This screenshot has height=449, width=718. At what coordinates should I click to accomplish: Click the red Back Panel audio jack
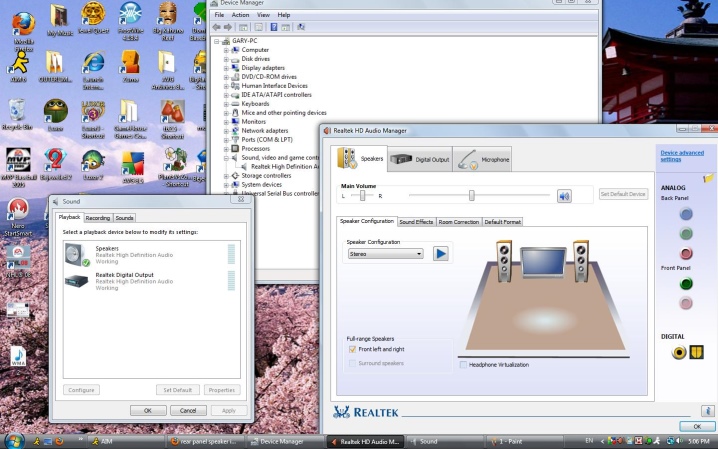point(685,253)
